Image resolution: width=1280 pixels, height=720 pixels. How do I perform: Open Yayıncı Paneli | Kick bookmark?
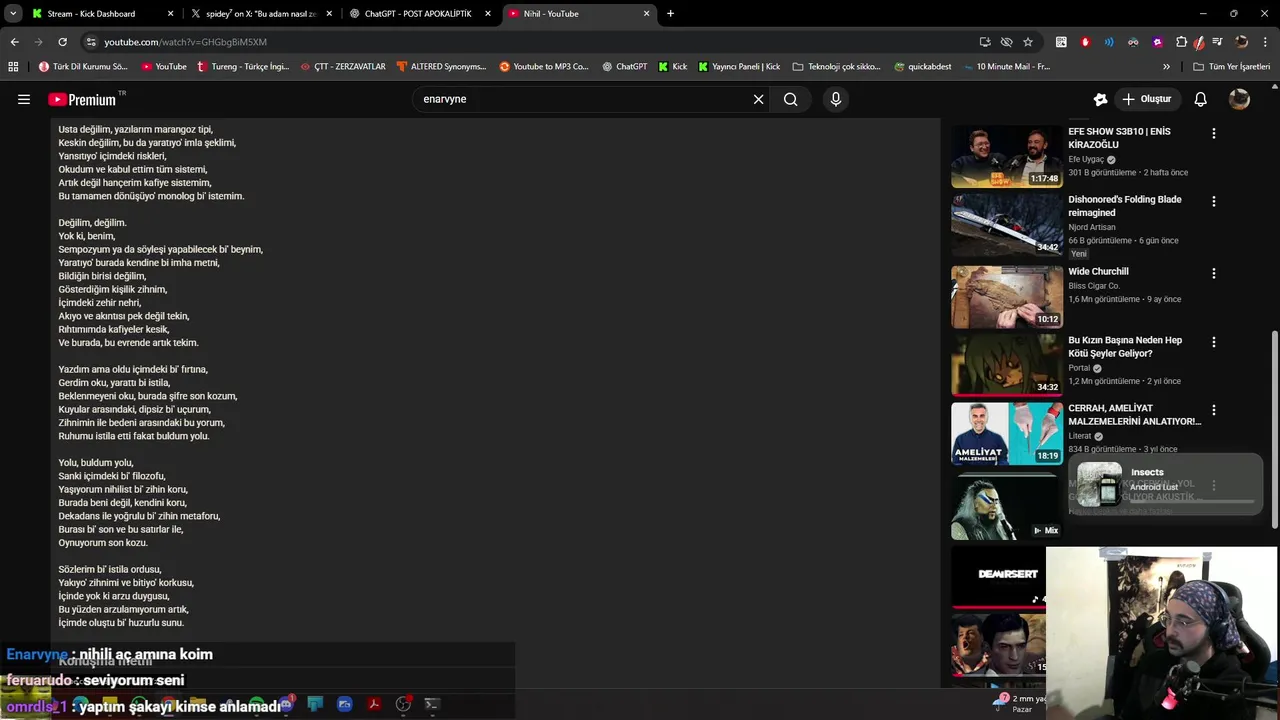[739, 67]
